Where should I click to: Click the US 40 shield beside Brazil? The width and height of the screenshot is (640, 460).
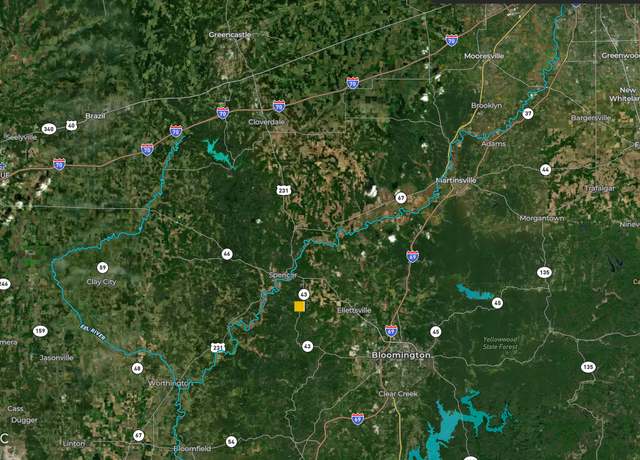tap(71, 125)
